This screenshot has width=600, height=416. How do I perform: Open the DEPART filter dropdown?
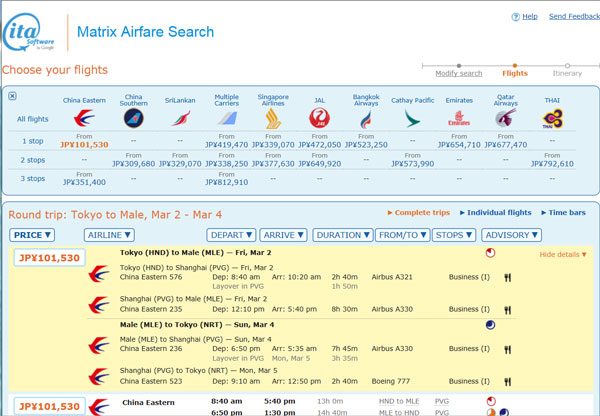click(231, 235)
